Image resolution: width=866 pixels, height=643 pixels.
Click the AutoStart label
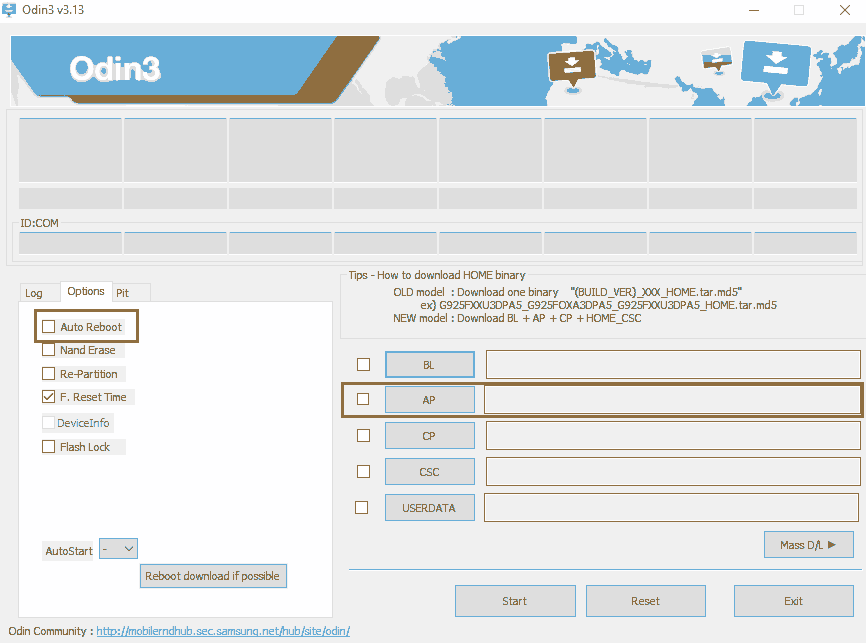click(x=69, y=551)
